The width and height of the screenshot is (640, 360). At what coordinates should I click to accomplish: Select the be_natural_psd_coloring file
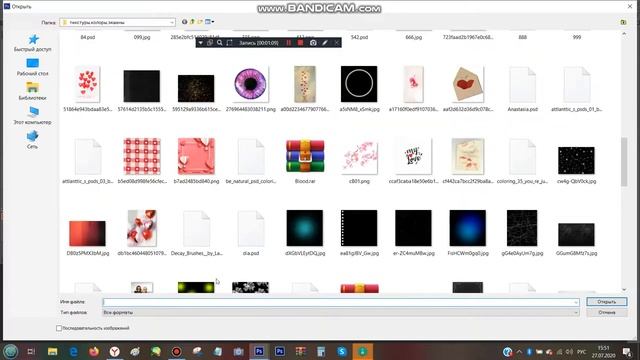pos(251,157)
